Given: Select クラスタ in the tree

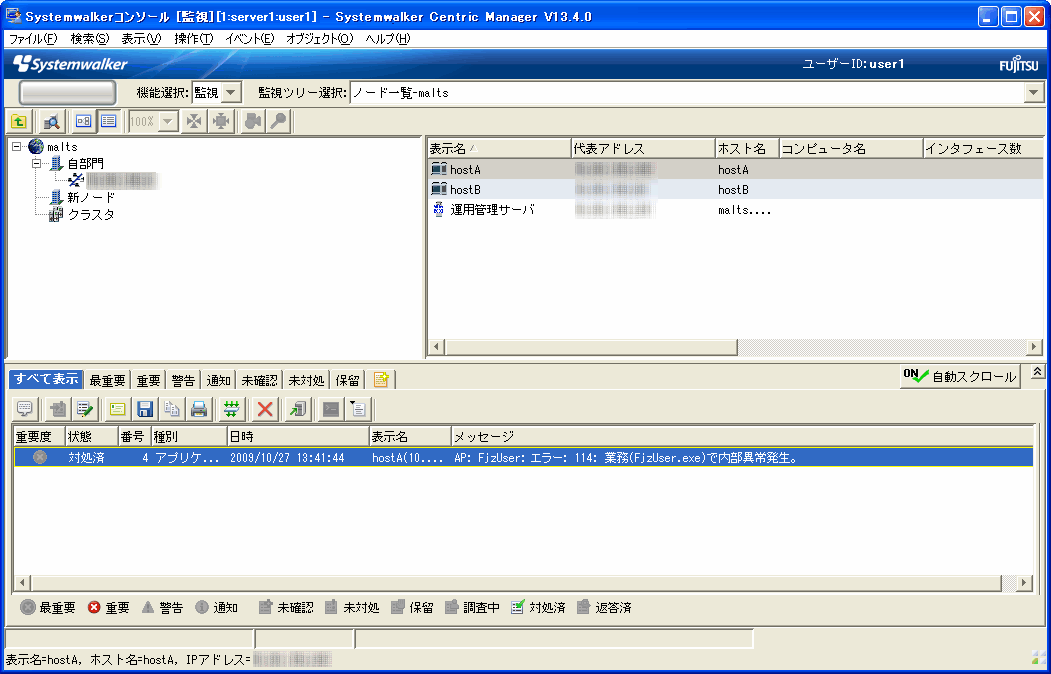Looking at the screenshot, I should (x=91, y=215).
